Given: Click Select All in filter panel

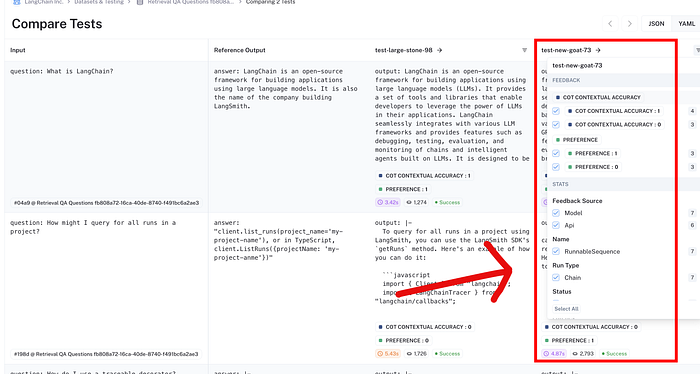Looking at the screenshot, I should (x=566, y=309).
